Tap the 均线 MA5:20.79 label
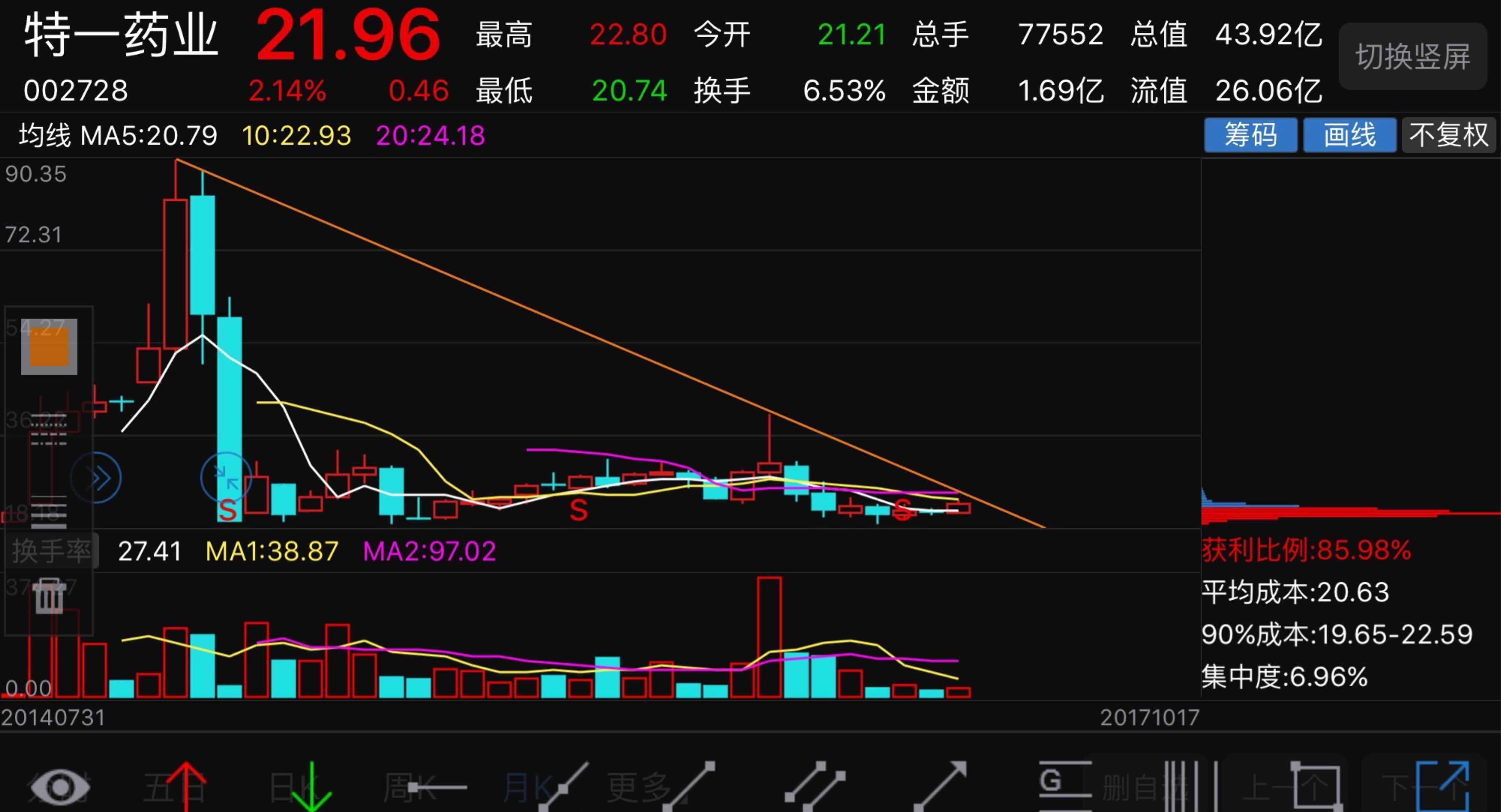The height and width of the screenshot is (812, 1501). (118, 136)
